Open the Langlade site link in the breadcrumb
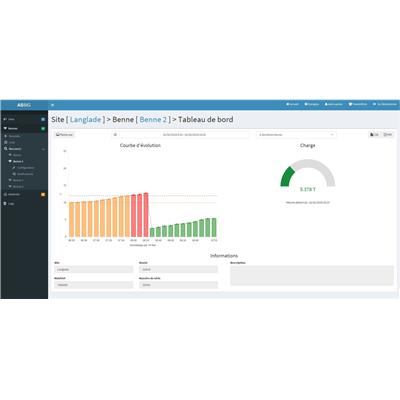 pos(85,119)
